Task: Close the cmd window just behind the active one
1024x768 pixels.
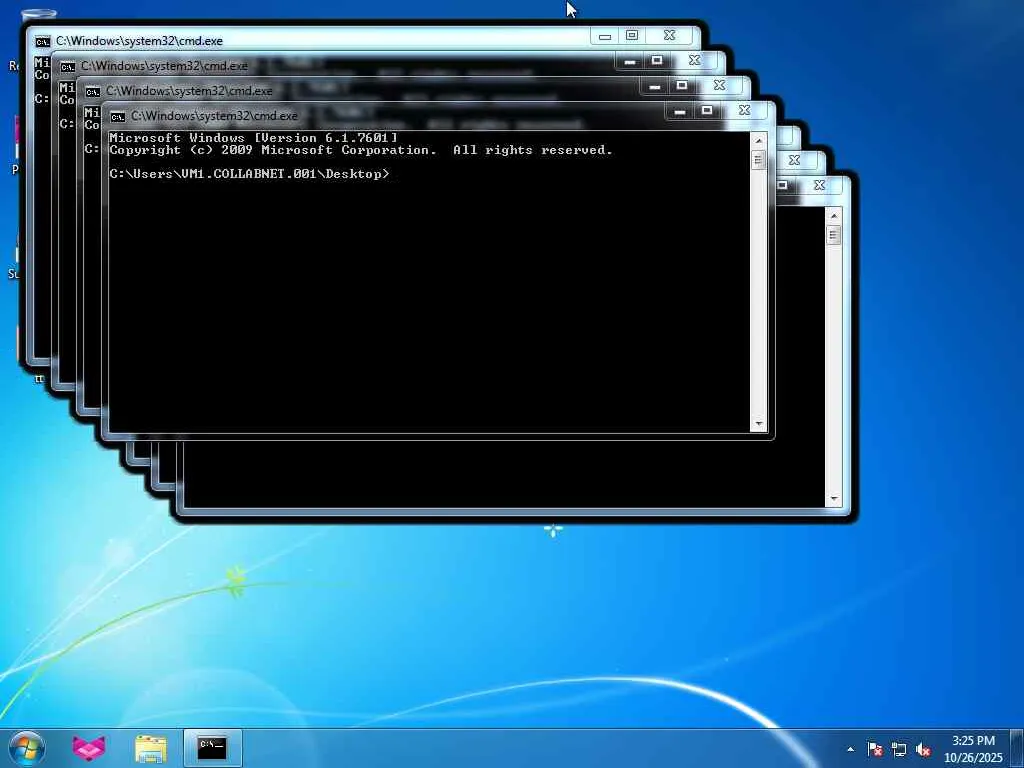Action: tap(719, 86)
